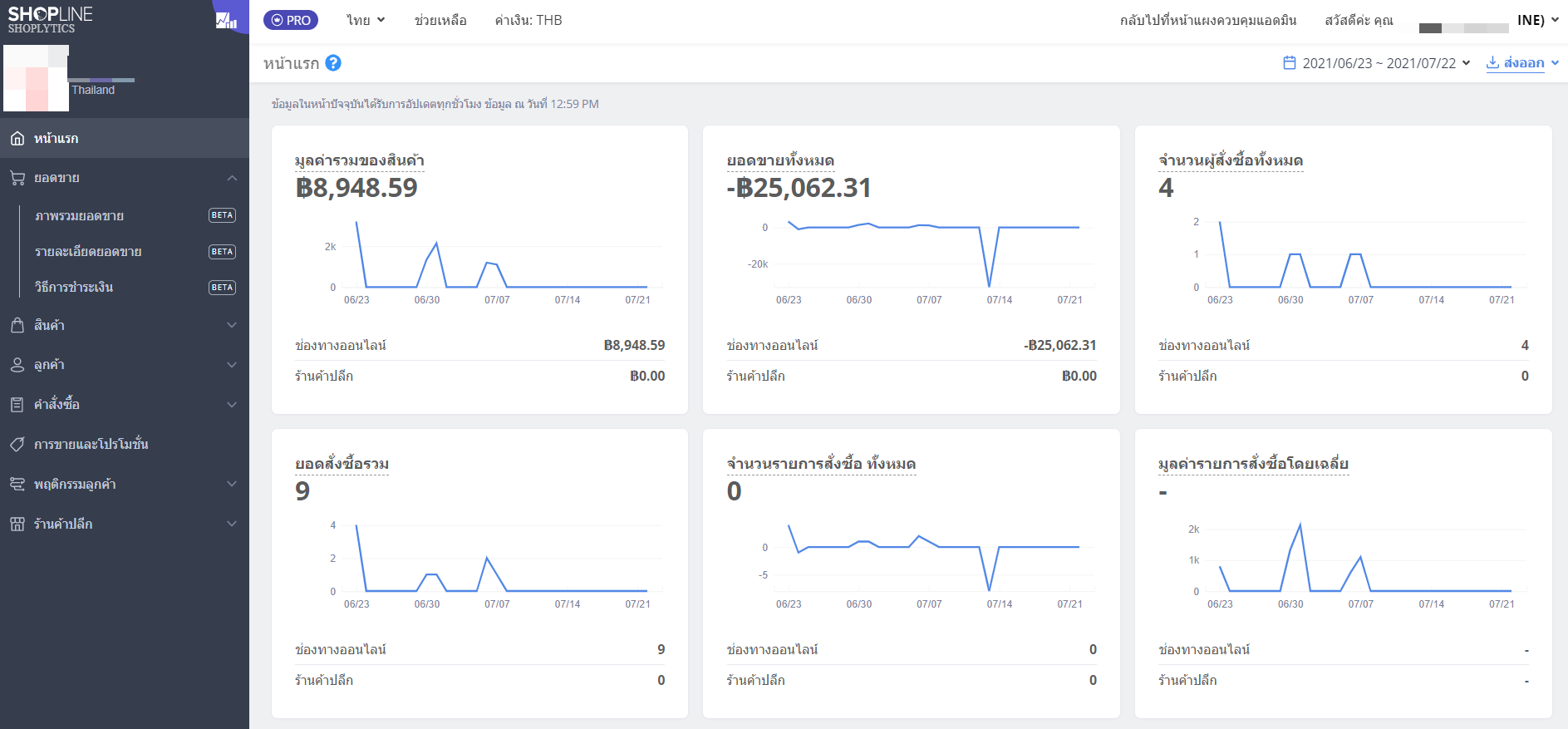The height and width of the screenshot is (729, 1568).
Task: Click the Shoplytics chart logo icon
Action: click(x=226, y=20)
